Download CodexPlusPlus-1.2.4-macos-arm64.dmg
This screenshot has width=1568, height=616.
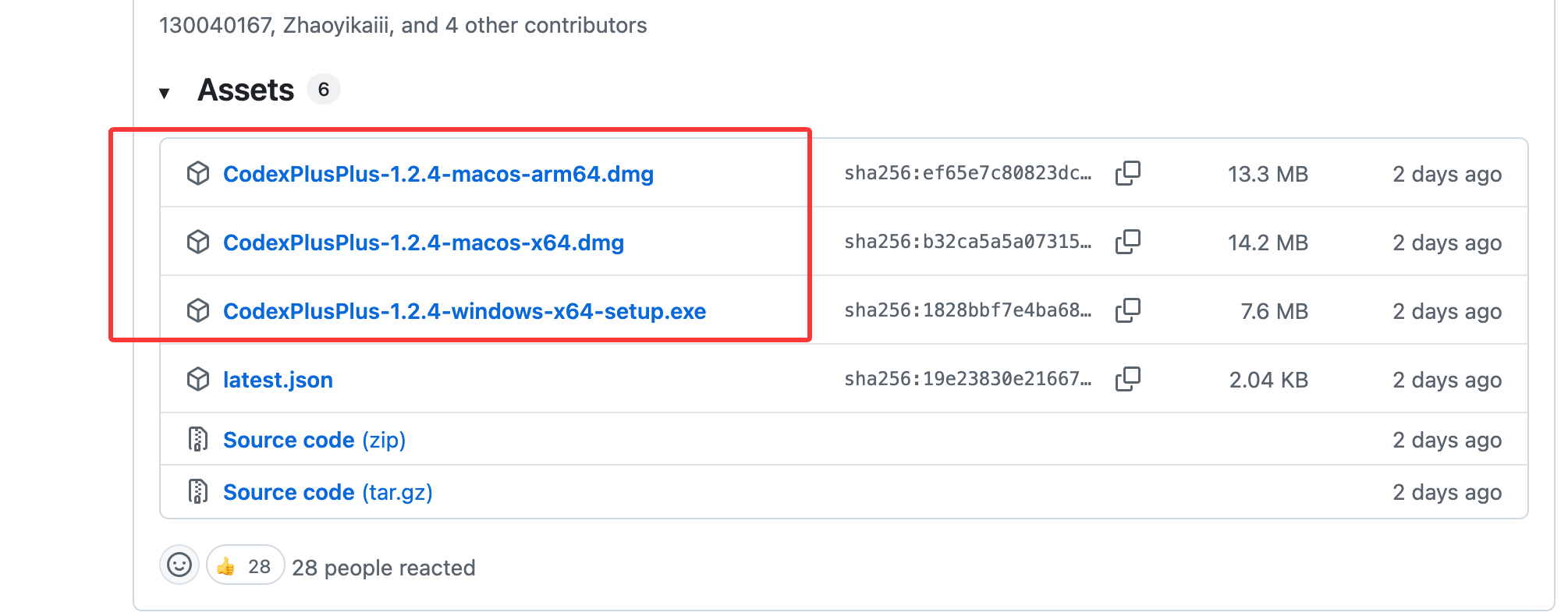[x=438, y=174]
